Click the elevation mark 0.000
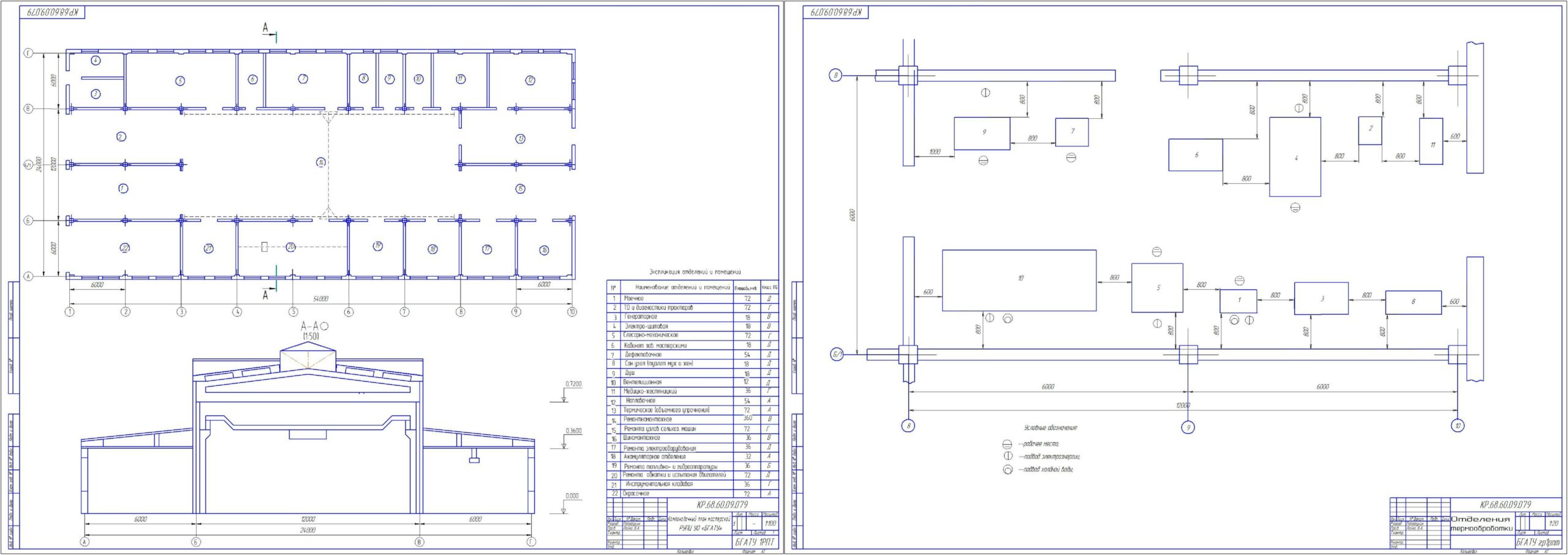Image resolution: width=1568 pixels, height=555 pixels. point(571,496)
